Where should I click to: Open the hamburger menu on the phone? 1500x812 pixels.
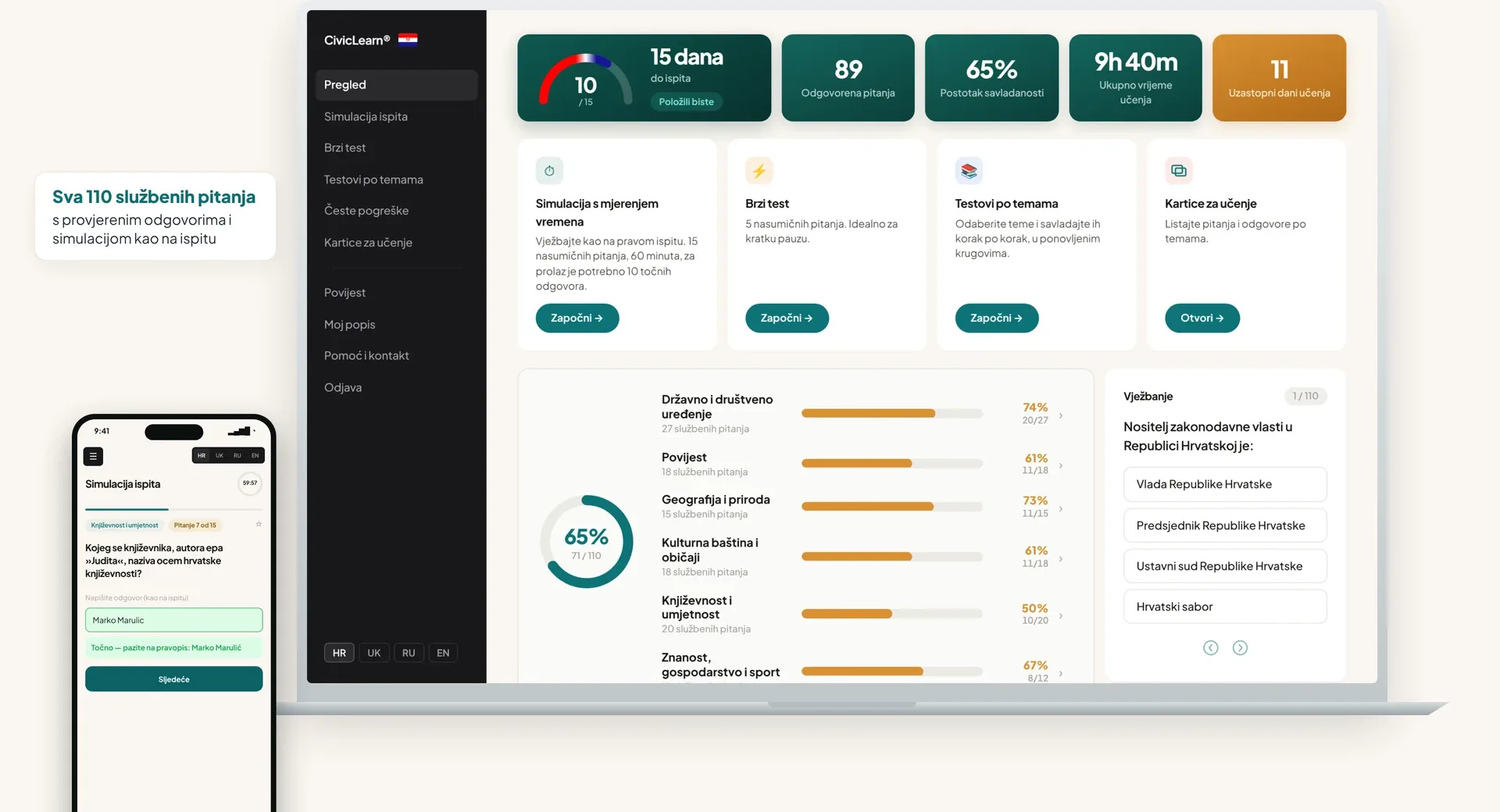click(x=93, y=456)
